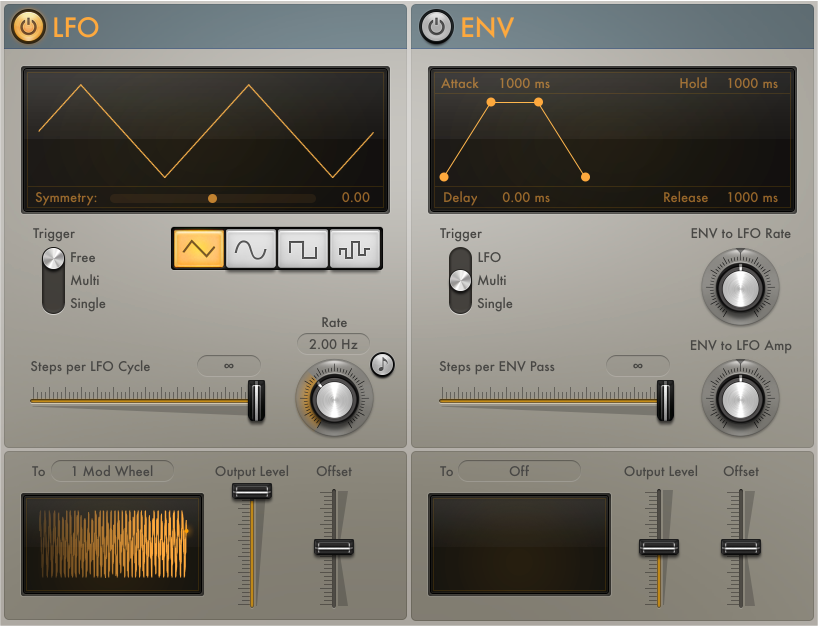Click the ENV to LFO Amp knob
818x626 pixels.
click(740, 399)
